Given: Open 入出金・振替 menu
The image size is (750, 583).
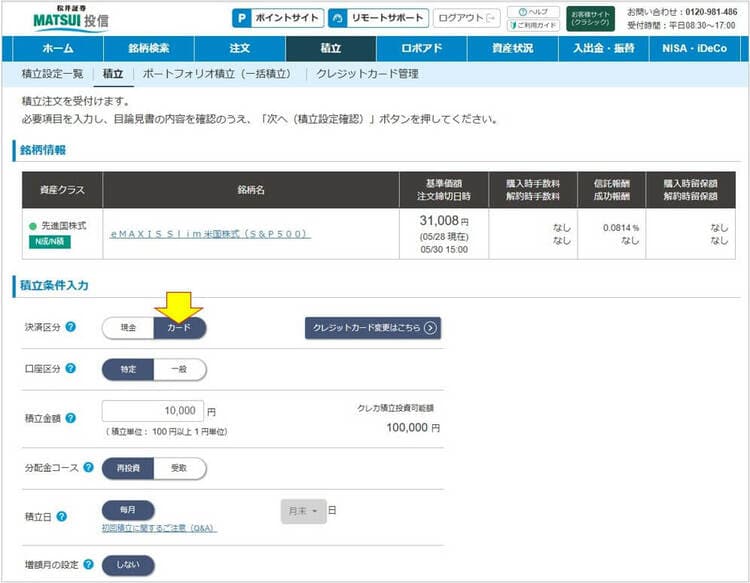Looking at the screenshot, I should [x=604, y=48].
